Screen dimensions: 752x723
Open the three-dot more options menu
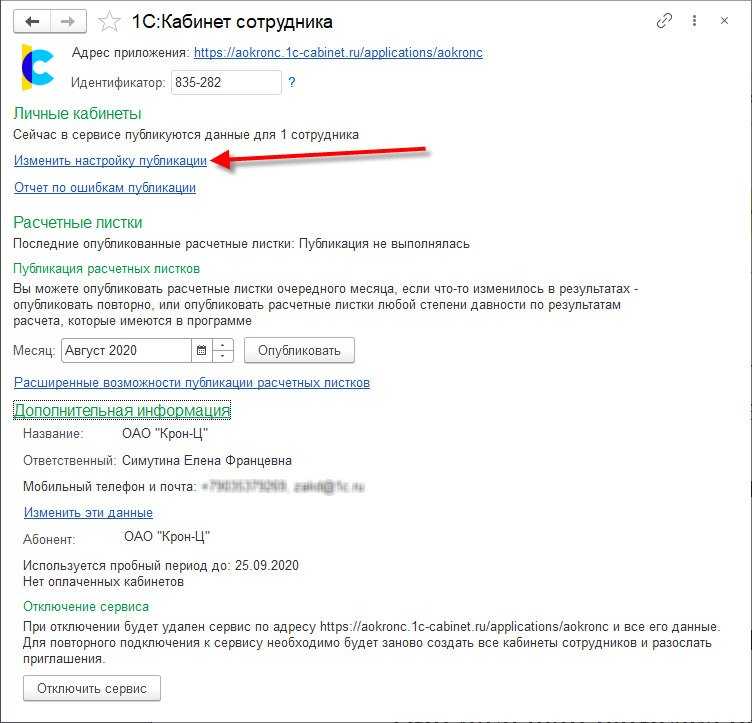click(x=694, y=21)
